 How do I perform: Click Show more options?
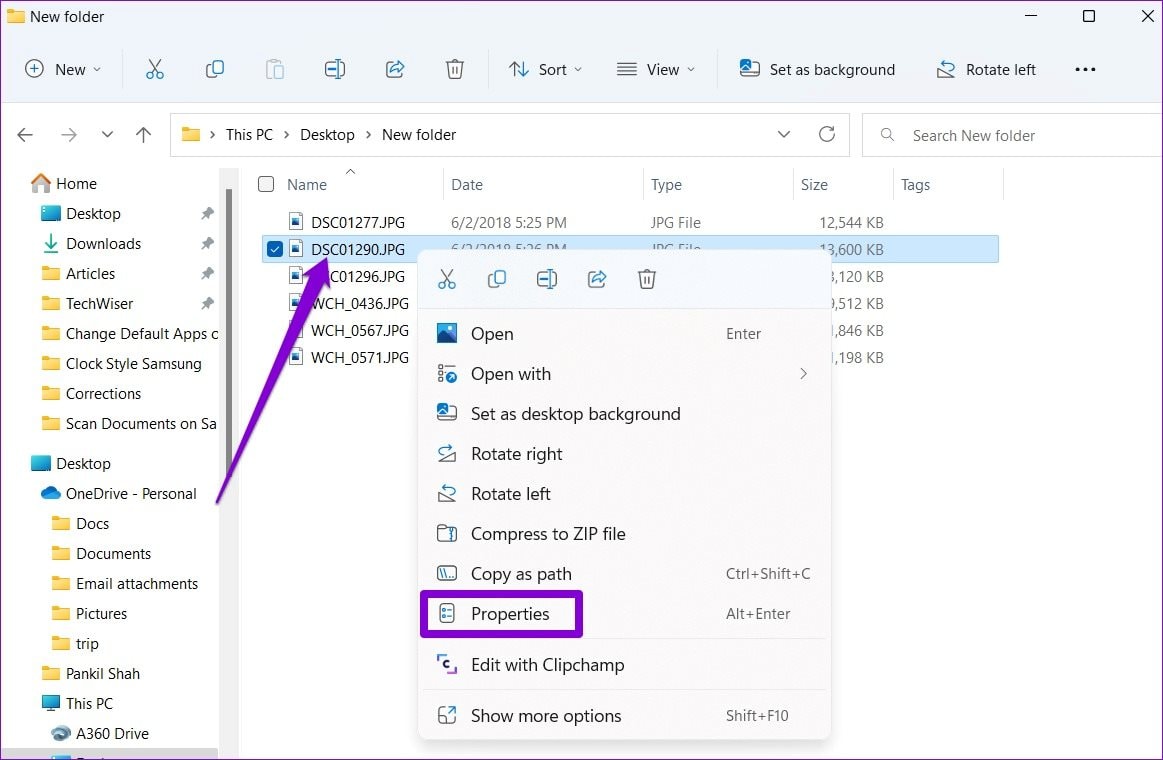[625, 716]
